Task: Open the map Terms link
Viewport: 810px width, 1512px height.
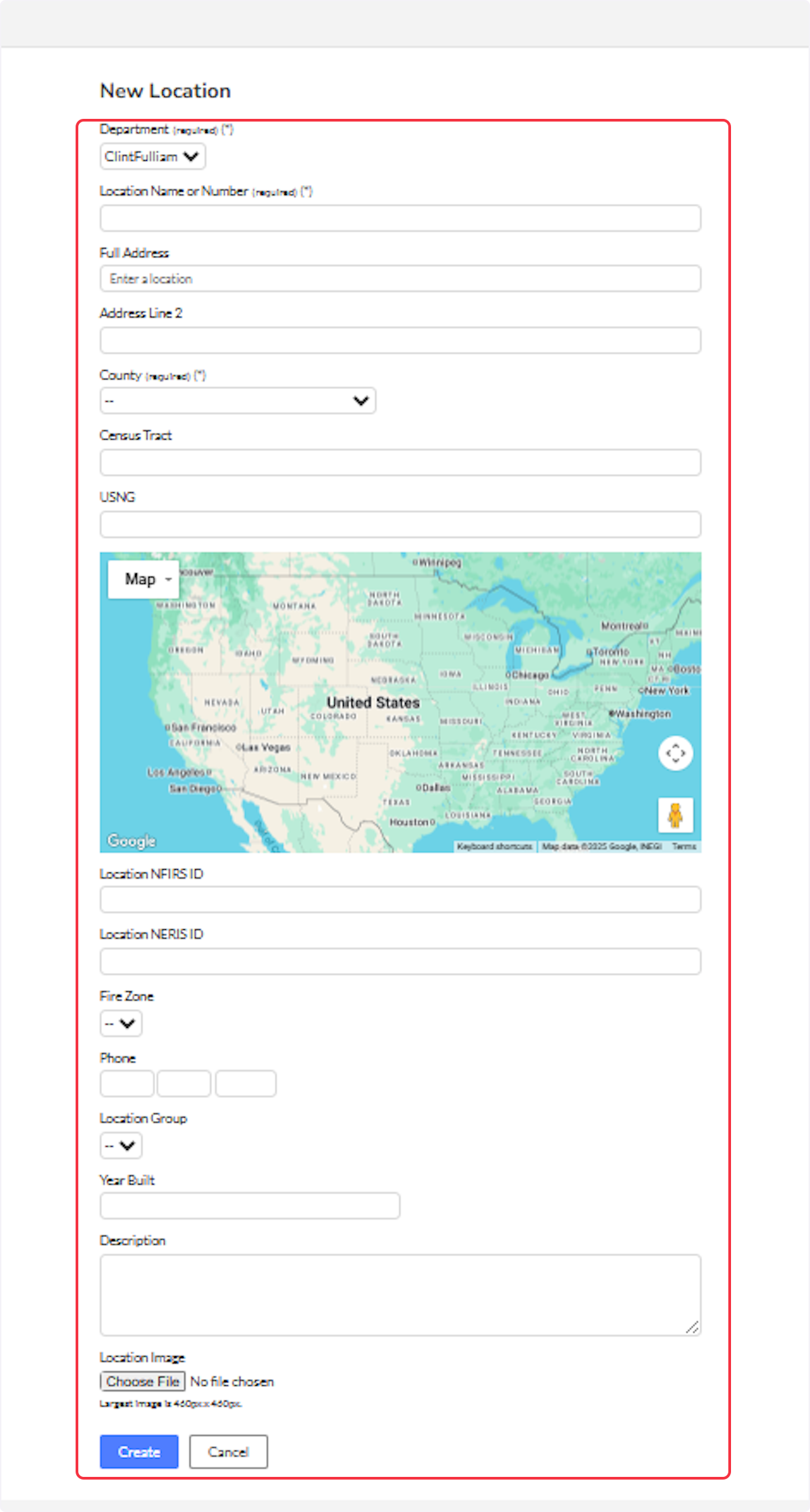Action: point(684,846)
